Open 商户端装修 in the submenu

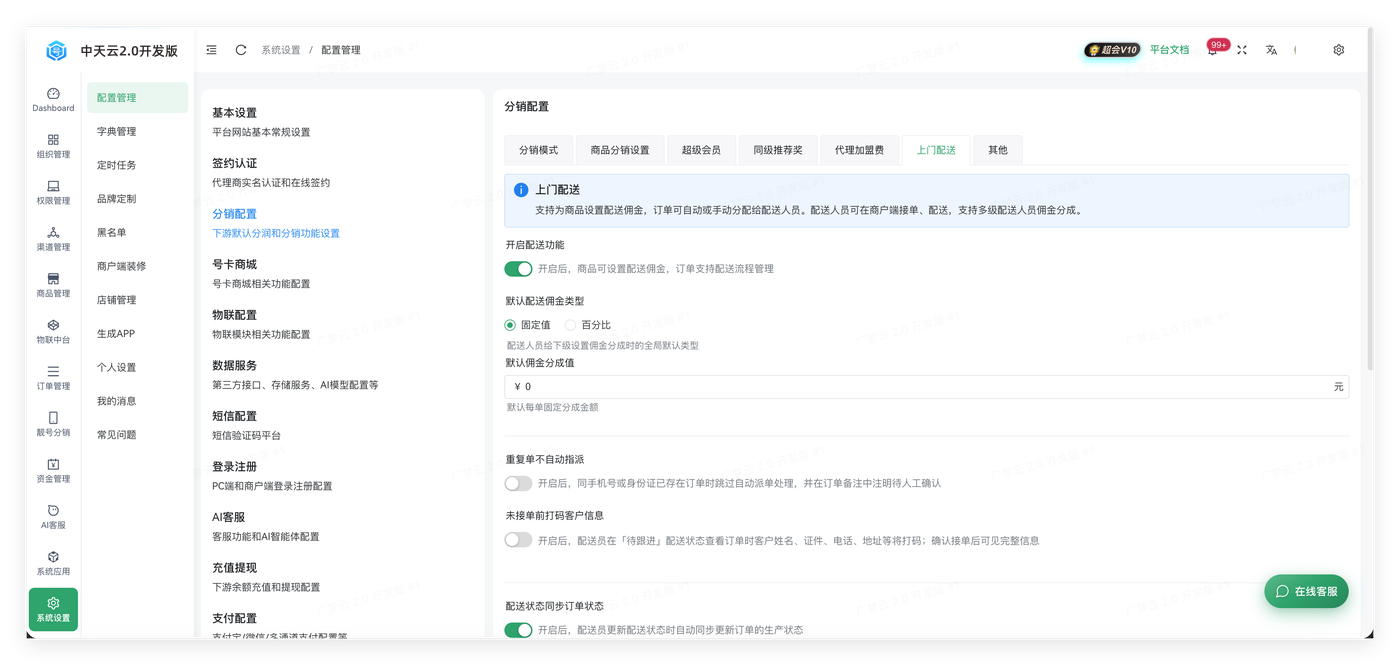click(x=137, y=266)
